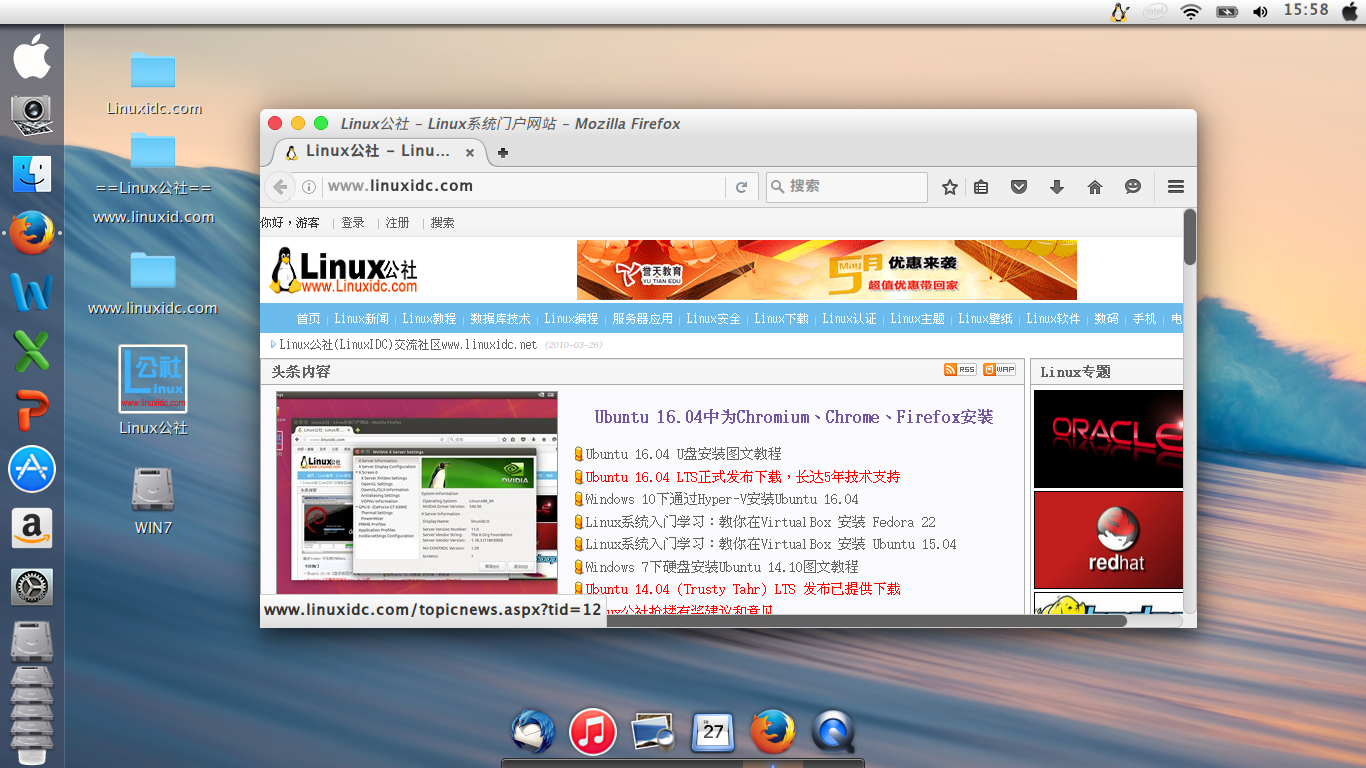Show site information for linuxidc.com
Screen dimensions: 1366x768
tap(310, 186)
